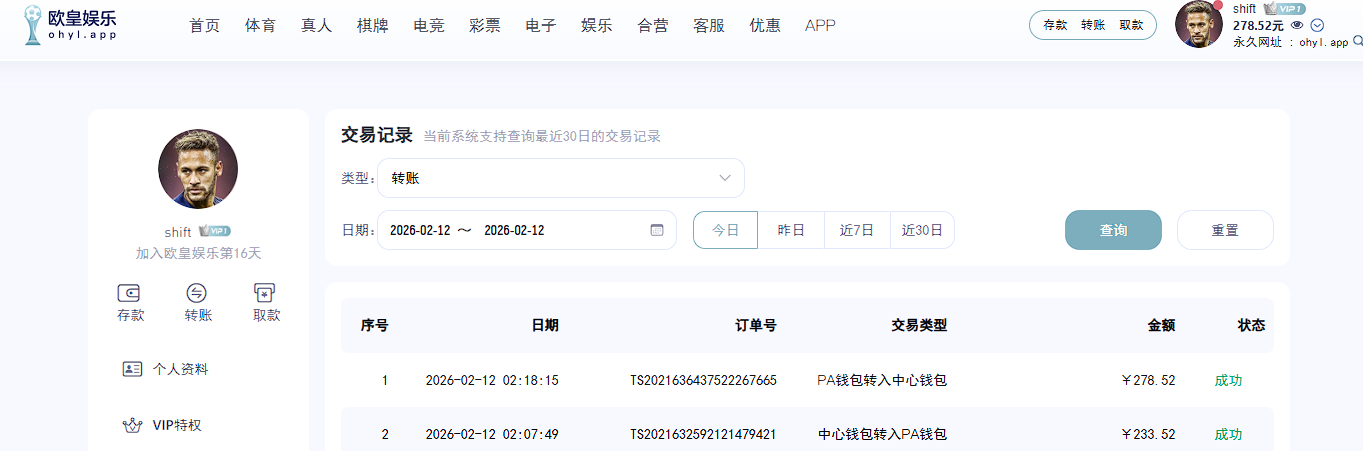The image size is (1363, 451).
Task: Click the top-right user avatar thumbnail
Action: click(1199, 25)
